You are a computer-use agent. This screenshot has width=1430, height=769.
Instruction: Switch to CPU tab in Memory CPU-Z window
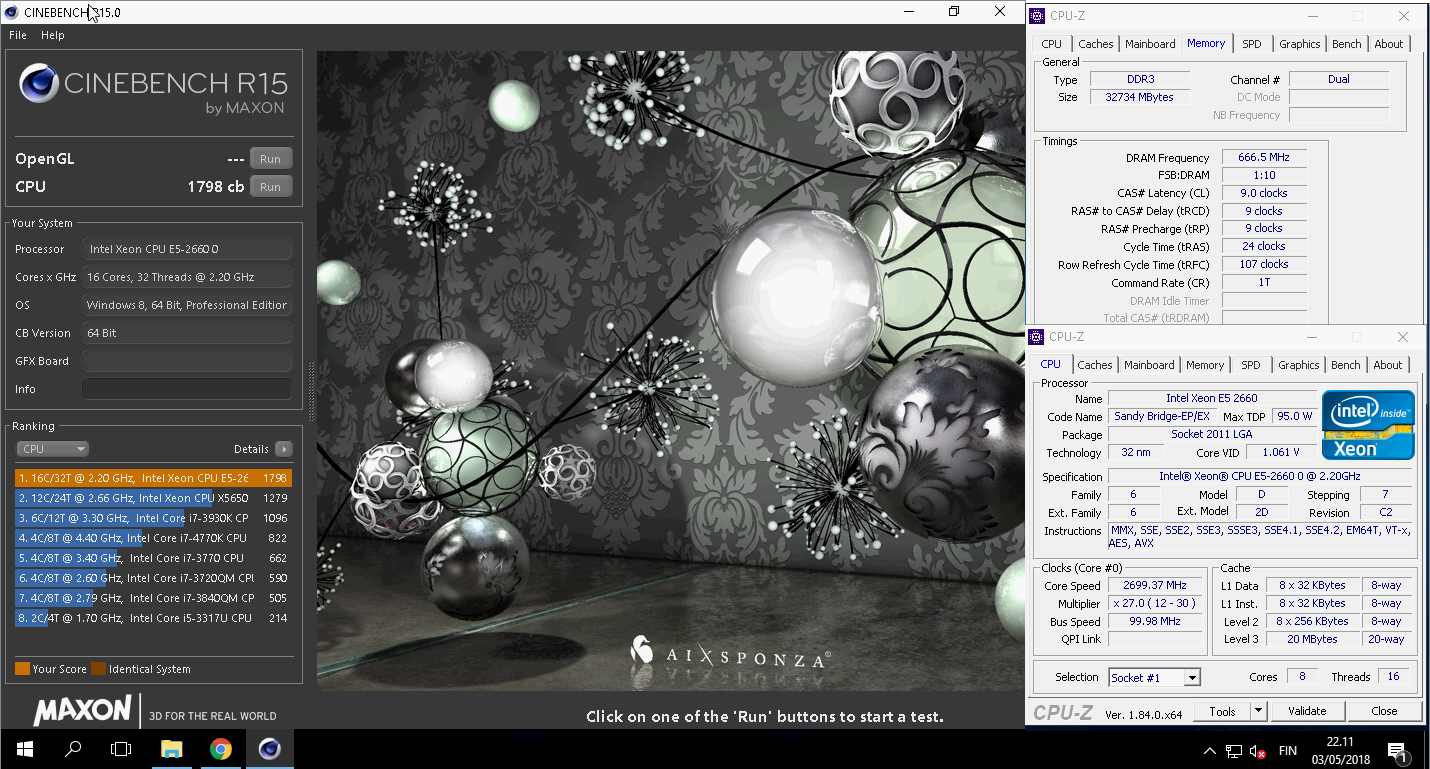click(1051, 44)
